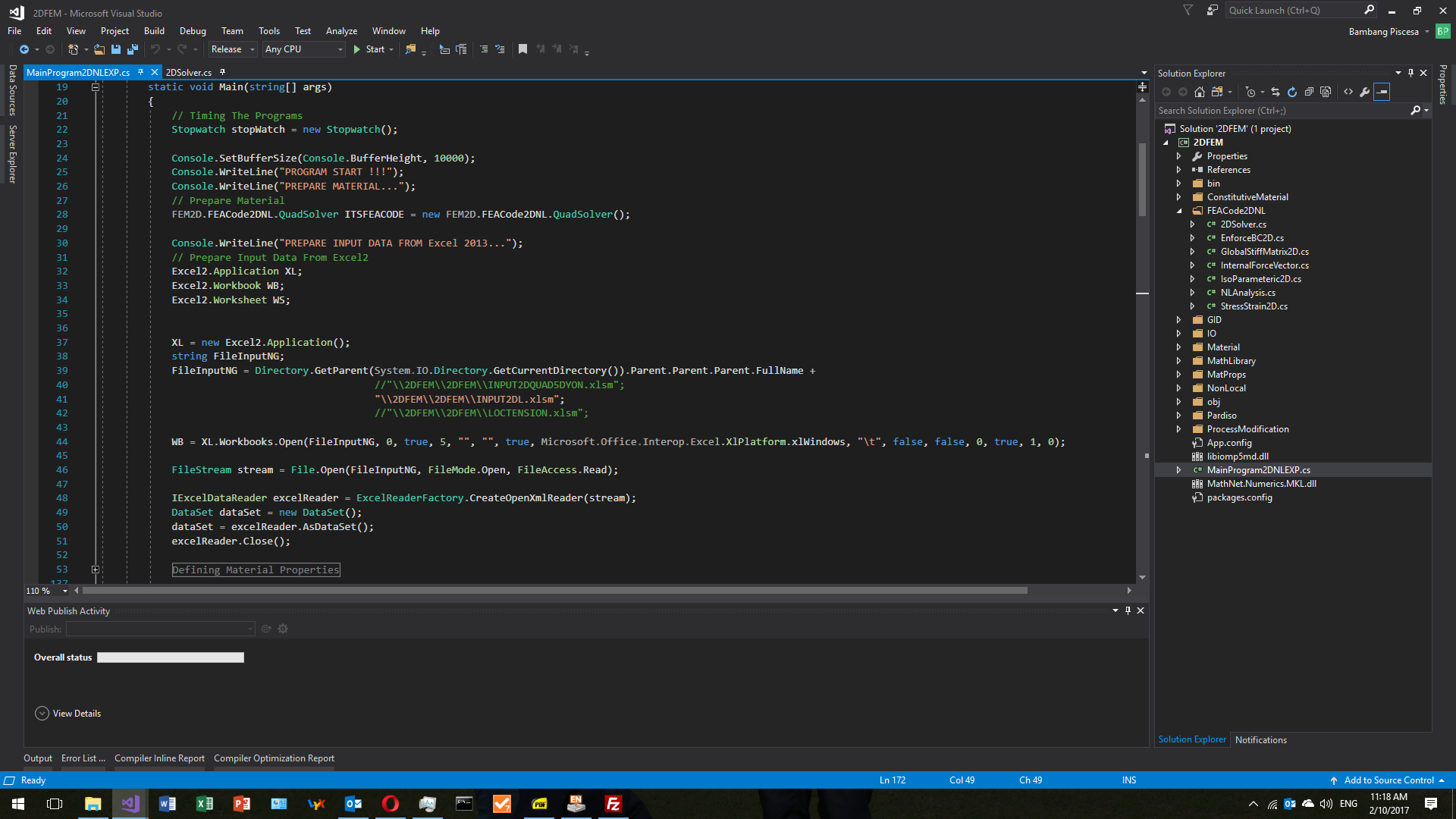Switch to the 2DSolver.cs tab
1456x819 pixels.
pyautogui.click(x=188, y=73)
